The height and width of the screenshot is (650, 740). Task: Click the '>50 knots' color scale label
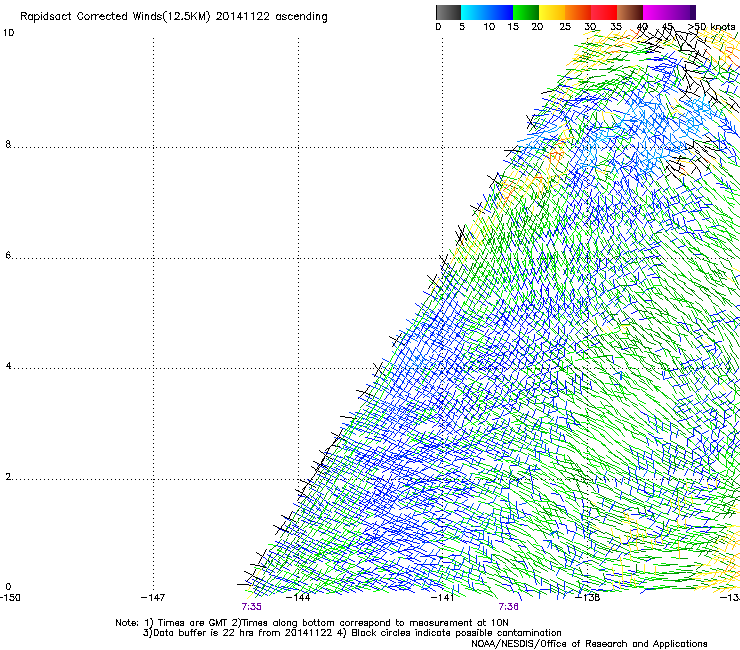(711, 27)
